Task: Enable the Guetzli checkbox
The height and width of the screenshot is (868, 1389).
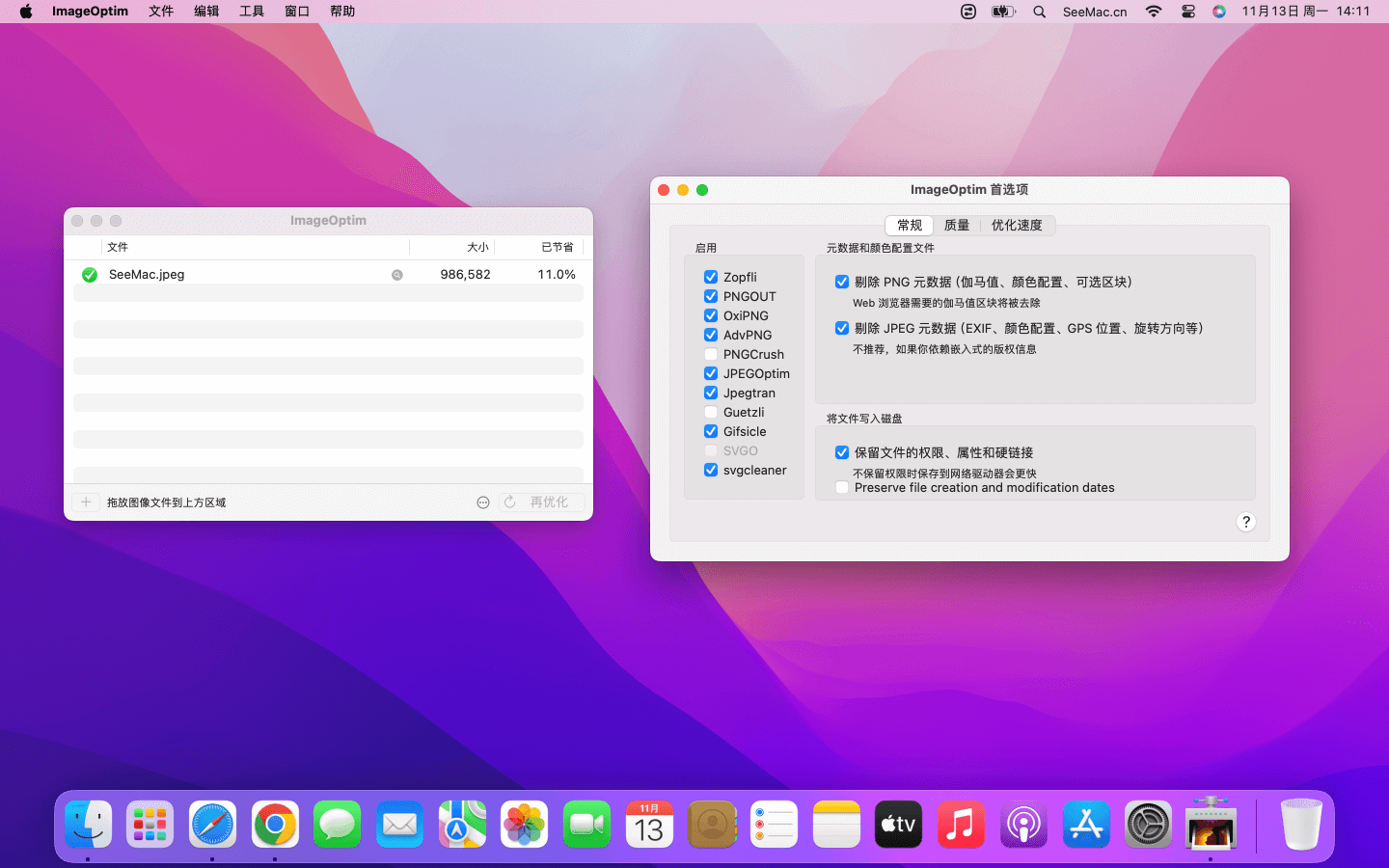Action: [x=711, y=412]
